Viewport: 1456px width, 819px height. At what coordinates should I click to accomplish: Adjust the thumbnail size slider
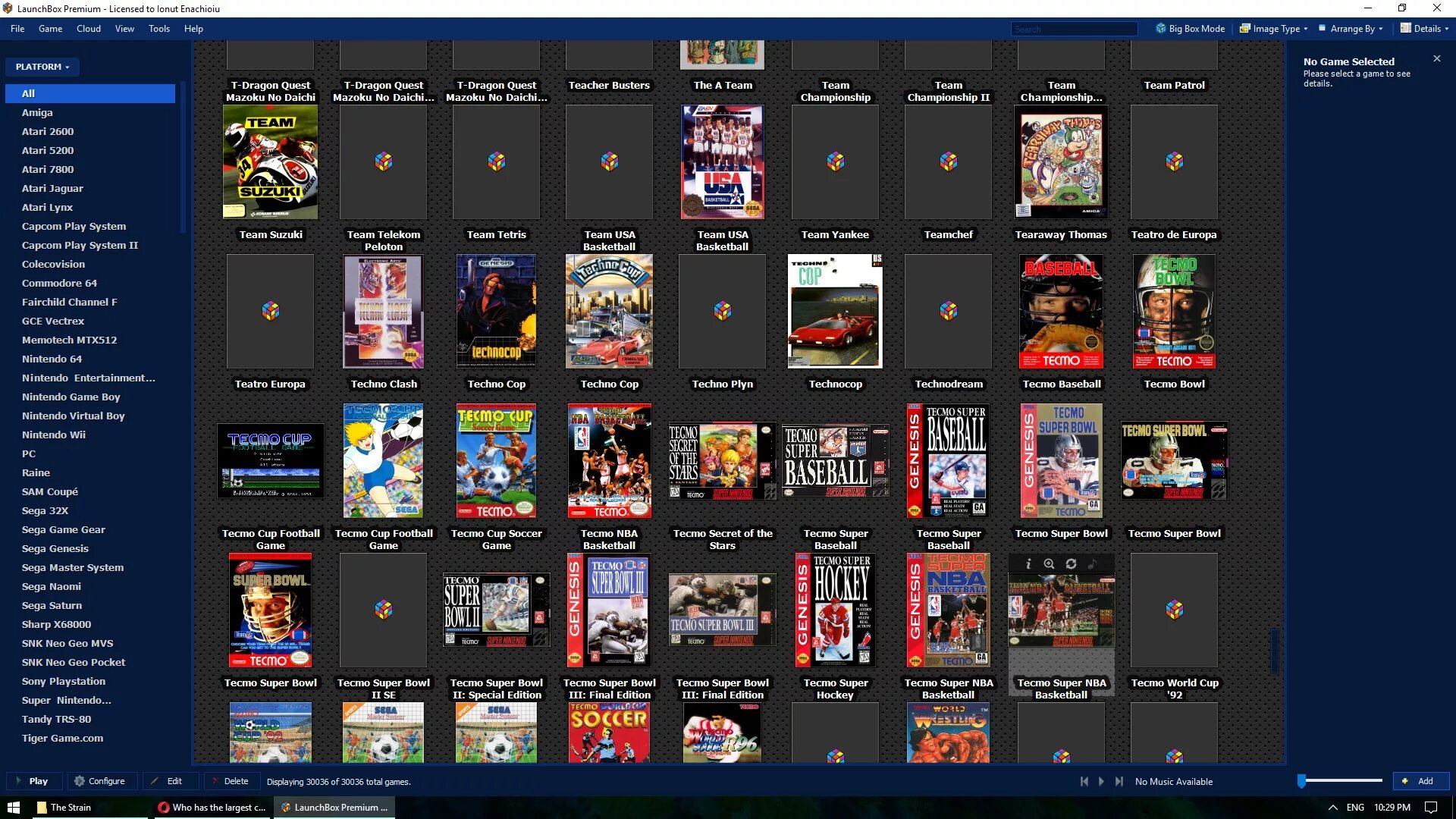coord(1302,781)
